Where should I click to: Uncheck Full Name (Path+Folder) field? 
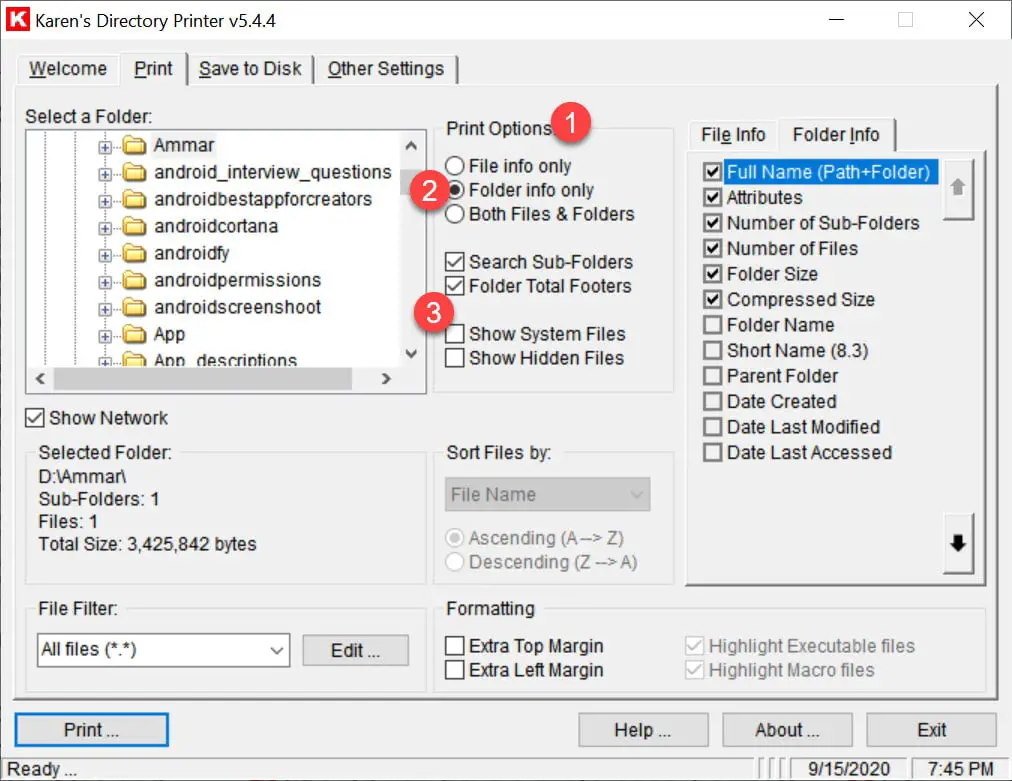click(x=713, y=172)
